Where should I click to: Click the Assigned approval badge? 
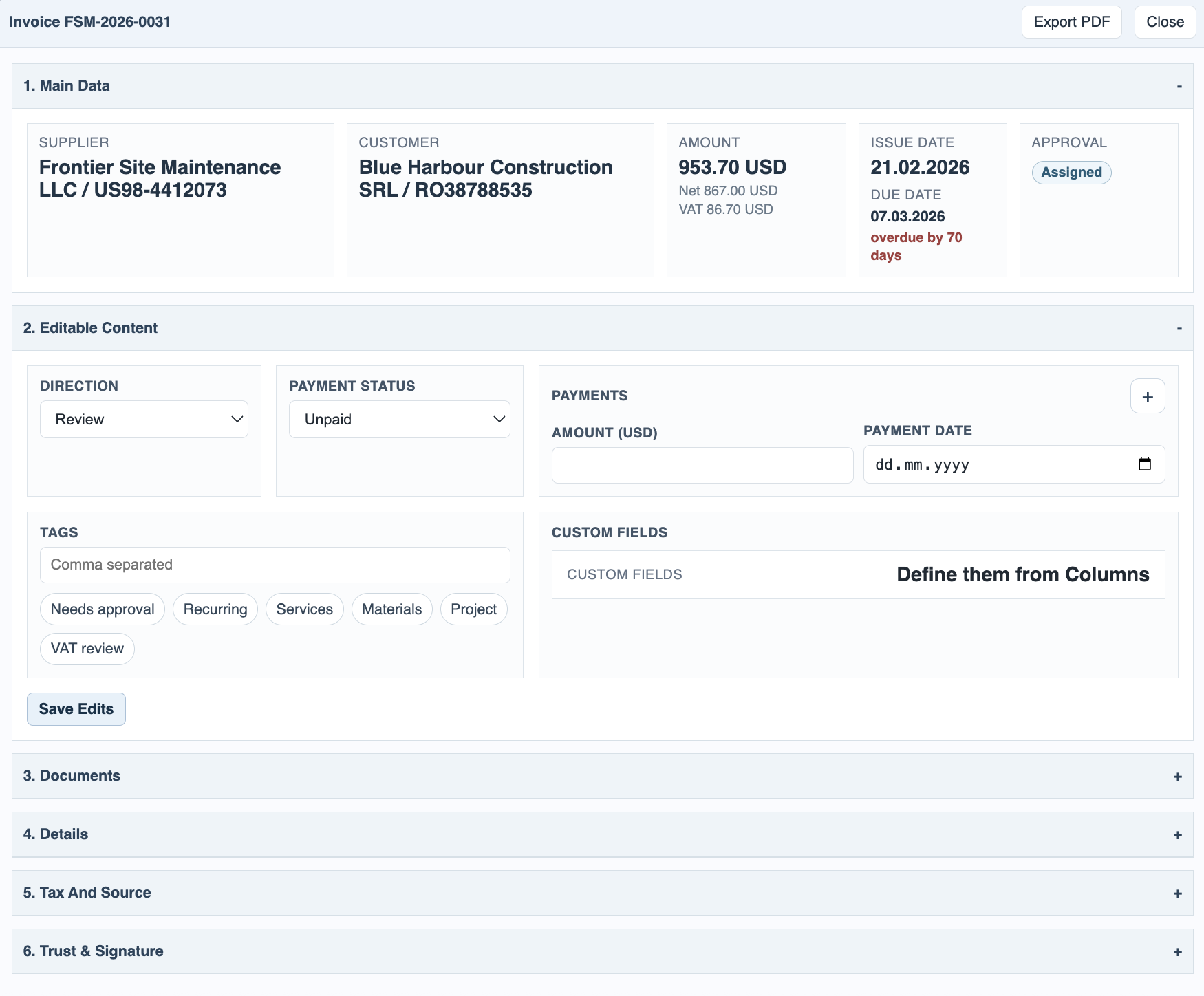tap(1071, 173)
